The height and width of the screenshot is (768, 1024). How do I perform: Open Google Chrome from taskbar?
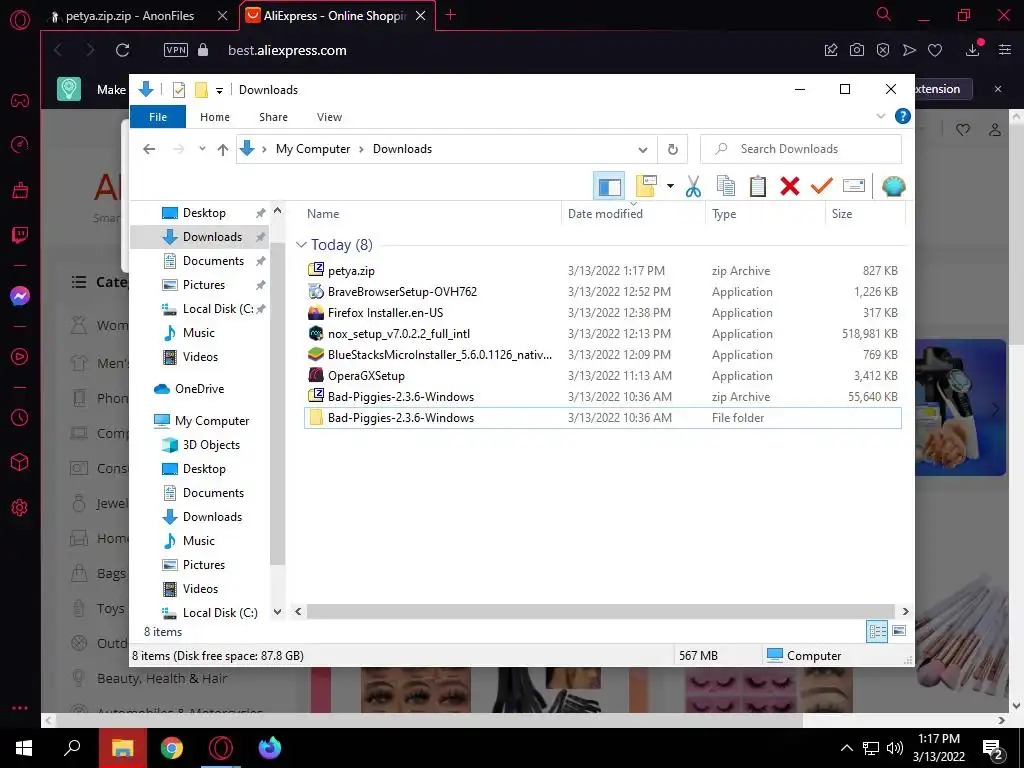tap(172, 748)
